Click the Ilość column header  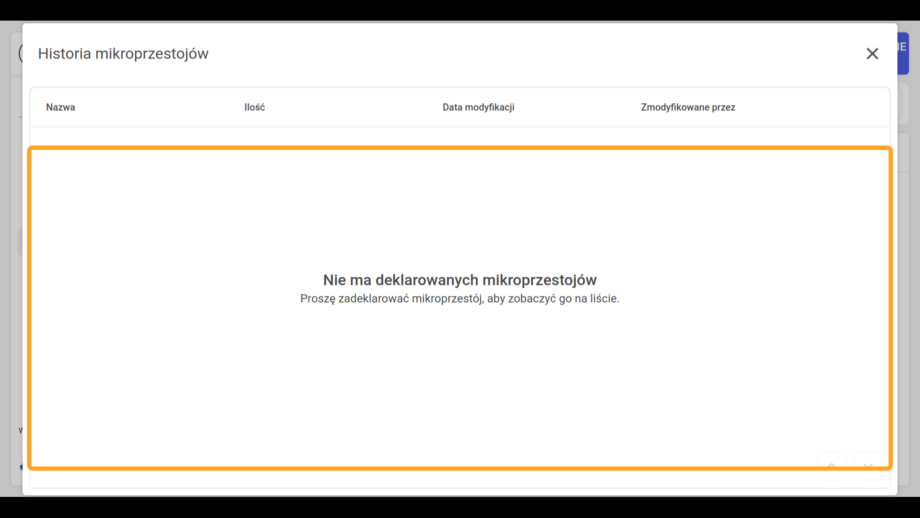click(x=255, y=107)
